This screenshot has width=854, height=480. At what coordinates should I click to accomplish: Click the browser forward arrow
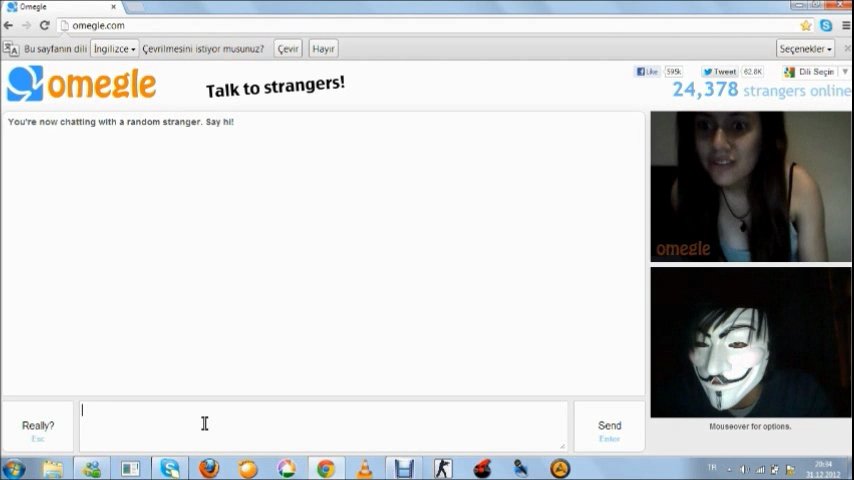click(26, 25)
